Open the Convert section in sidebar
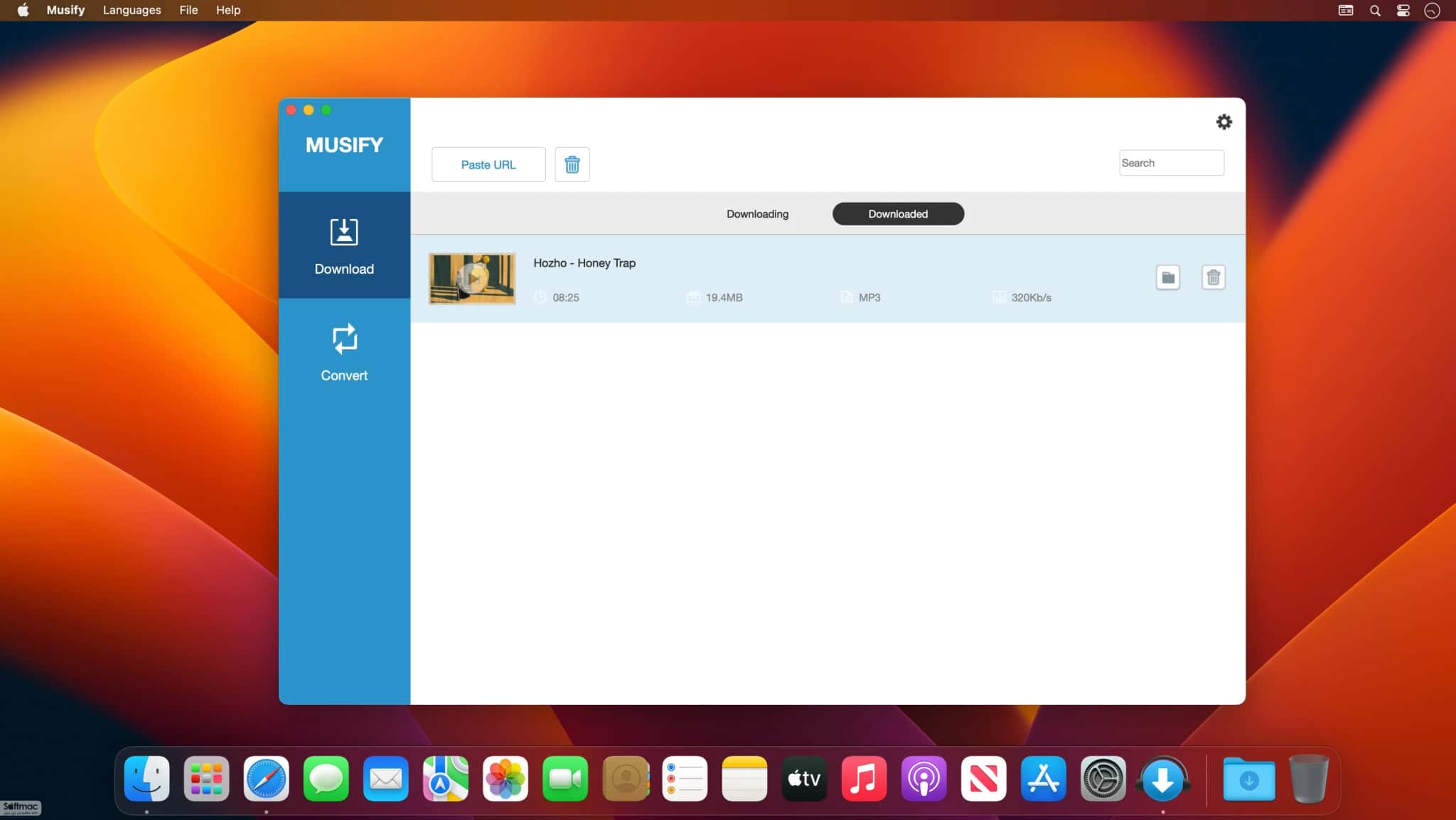 (344, 353)
